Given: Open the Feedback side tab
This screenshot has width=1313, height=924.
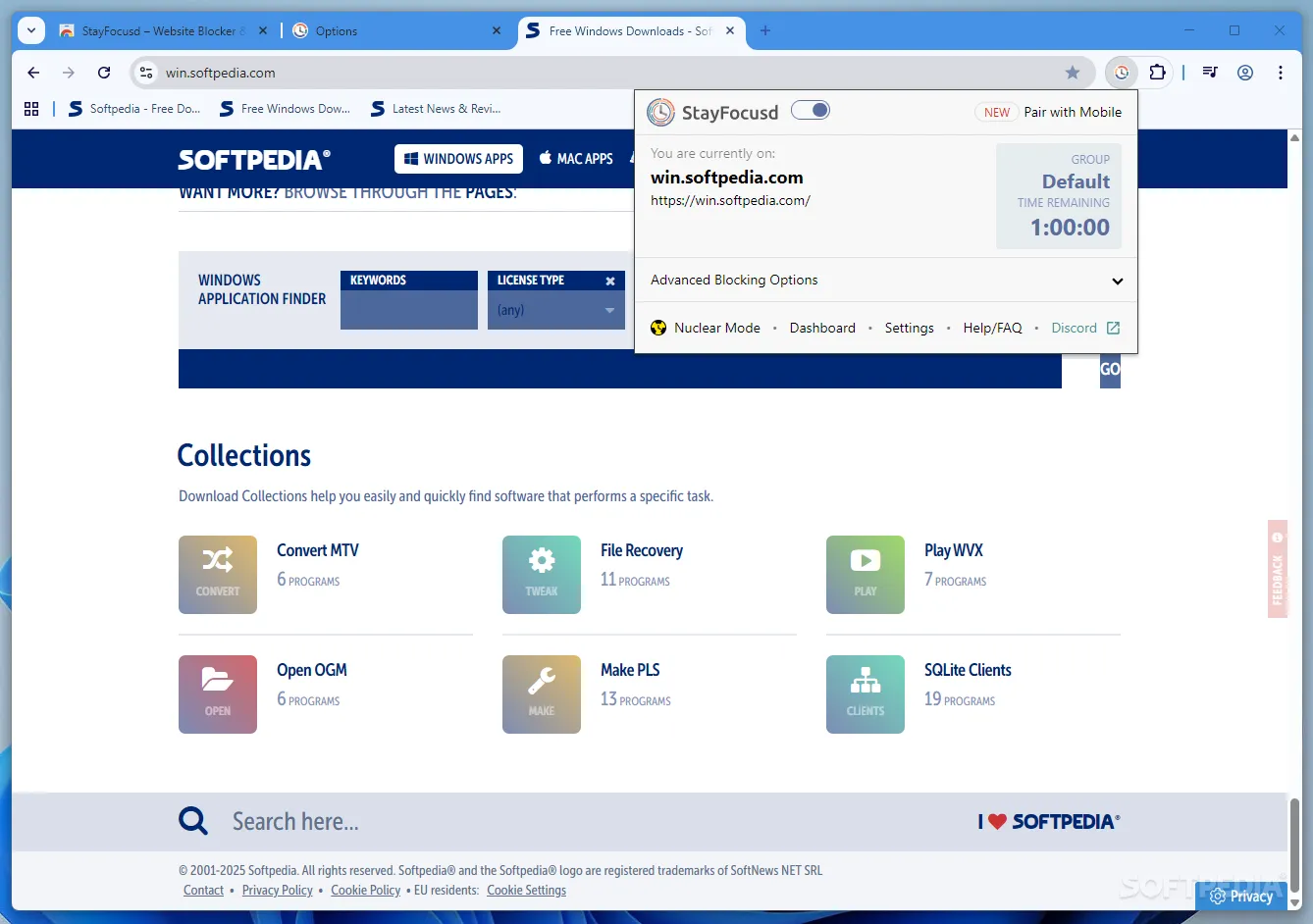Looking at the screenshot, I should tap(1277, 569).
